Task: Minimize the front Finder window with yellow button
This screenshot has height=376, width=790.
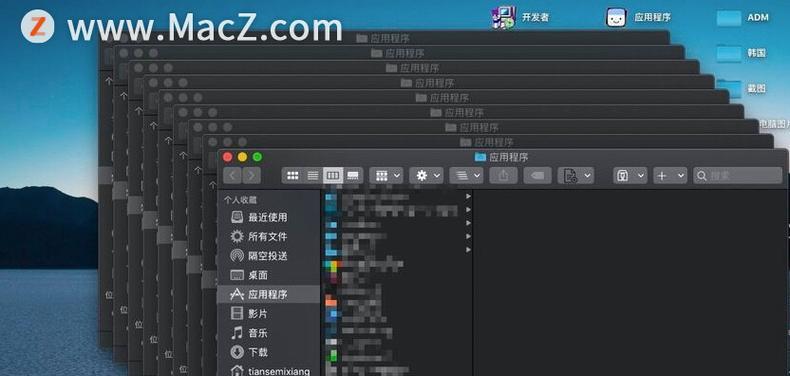Action: click(x=242, y=157)
